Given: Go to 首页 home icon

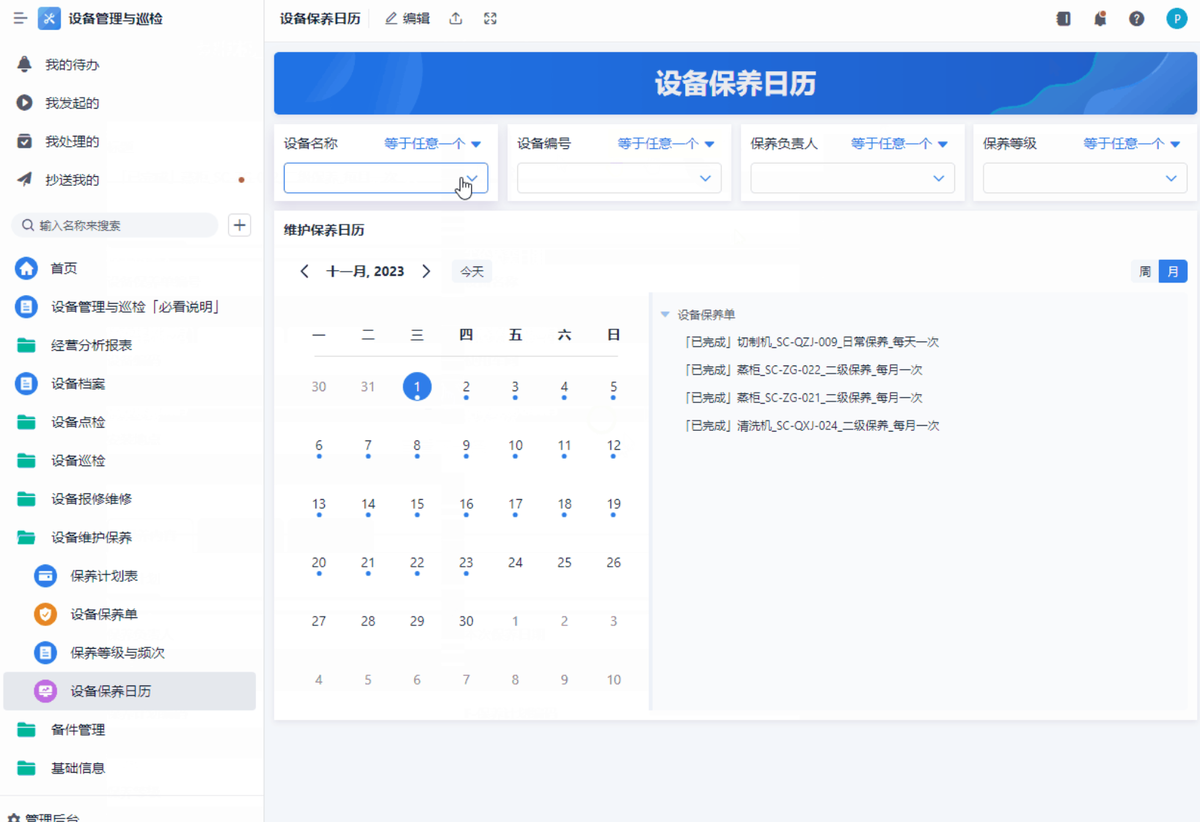Looking at the screenshot, I should coord(26,269).
